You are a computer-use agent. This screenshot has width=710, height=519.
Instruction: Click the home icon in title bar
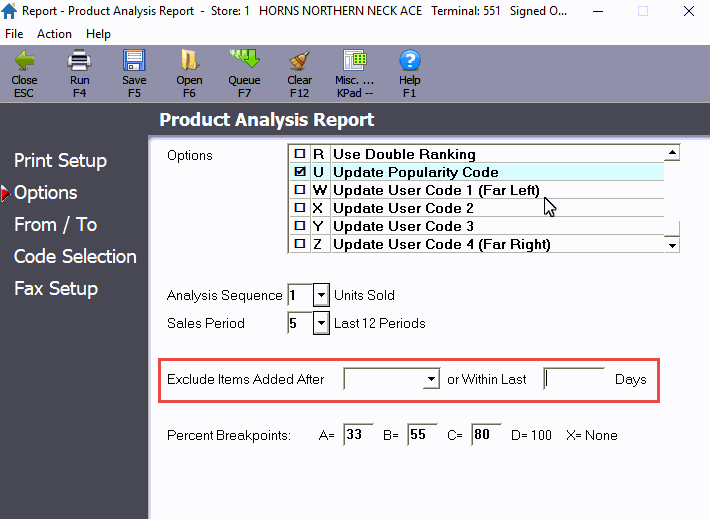[9, 11]
